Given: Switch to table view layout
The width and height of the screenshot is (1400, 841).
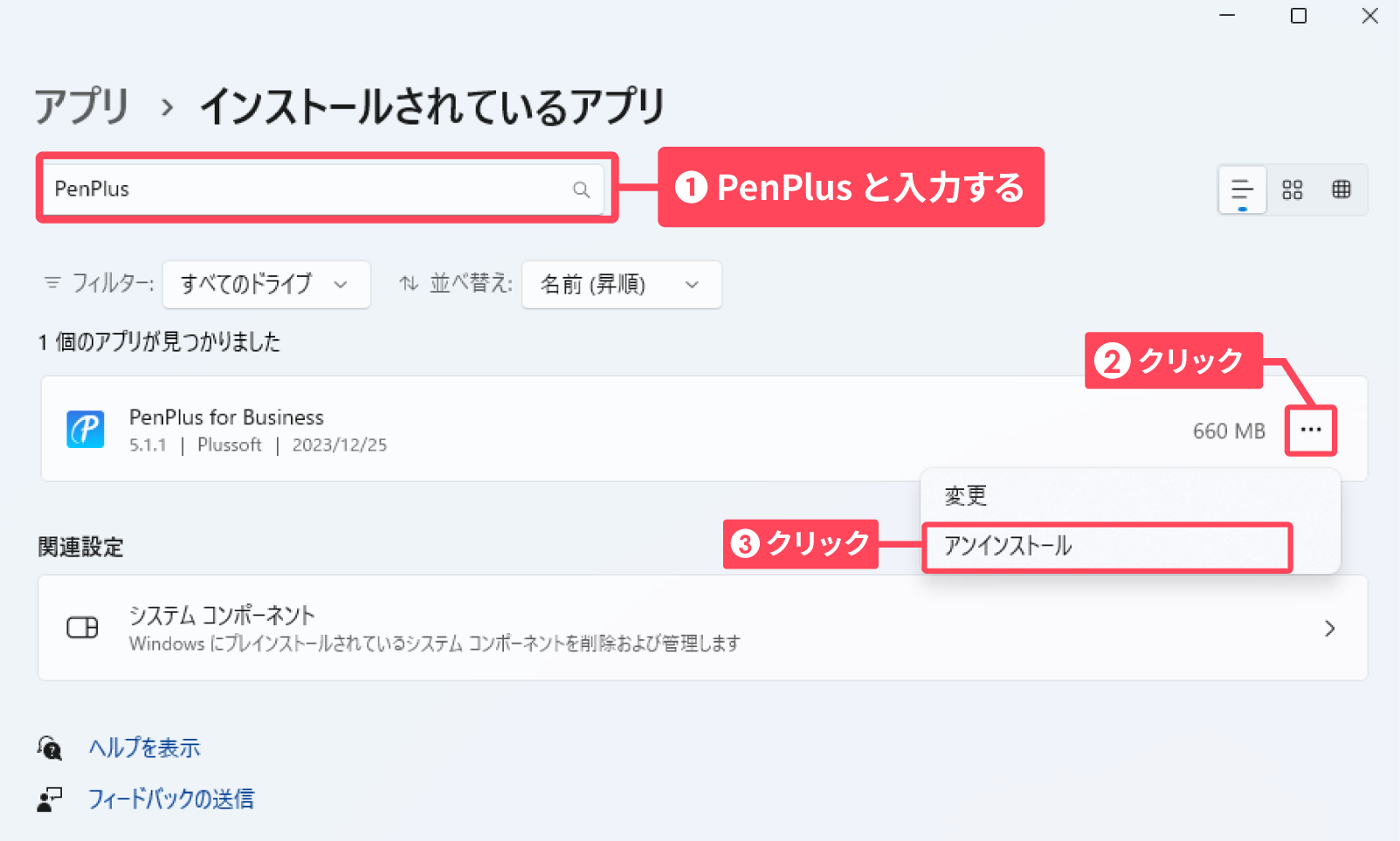Looking at the screenshot, I should point(1341,190).
